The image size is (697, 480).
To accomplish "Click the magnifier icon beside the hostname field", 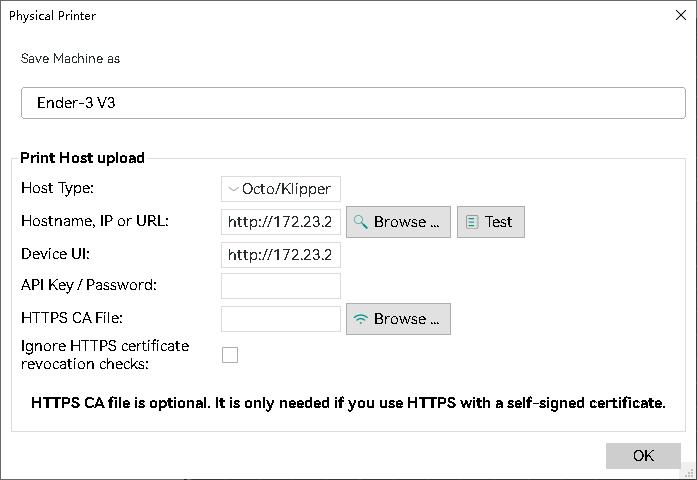I will point(361,221).
